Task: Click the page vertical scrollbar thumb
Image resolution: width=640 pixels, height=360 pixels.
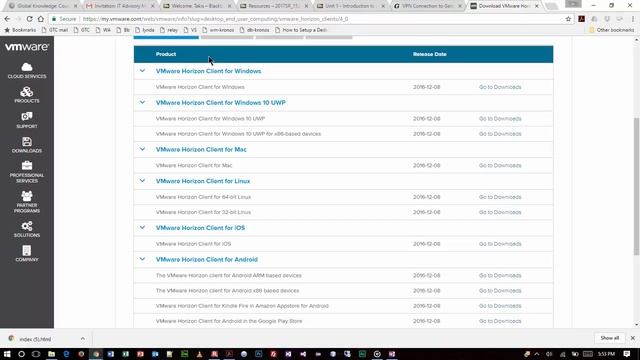Action: pos(636,187)
